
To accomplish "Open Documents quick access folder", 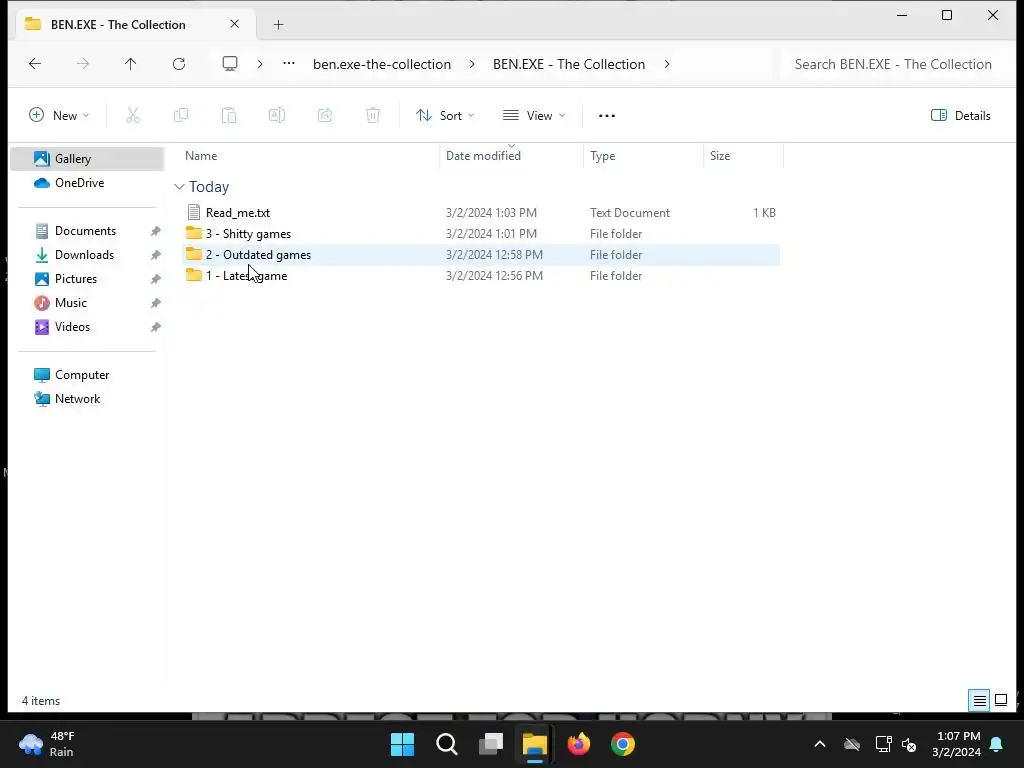I will click(87, 231).
